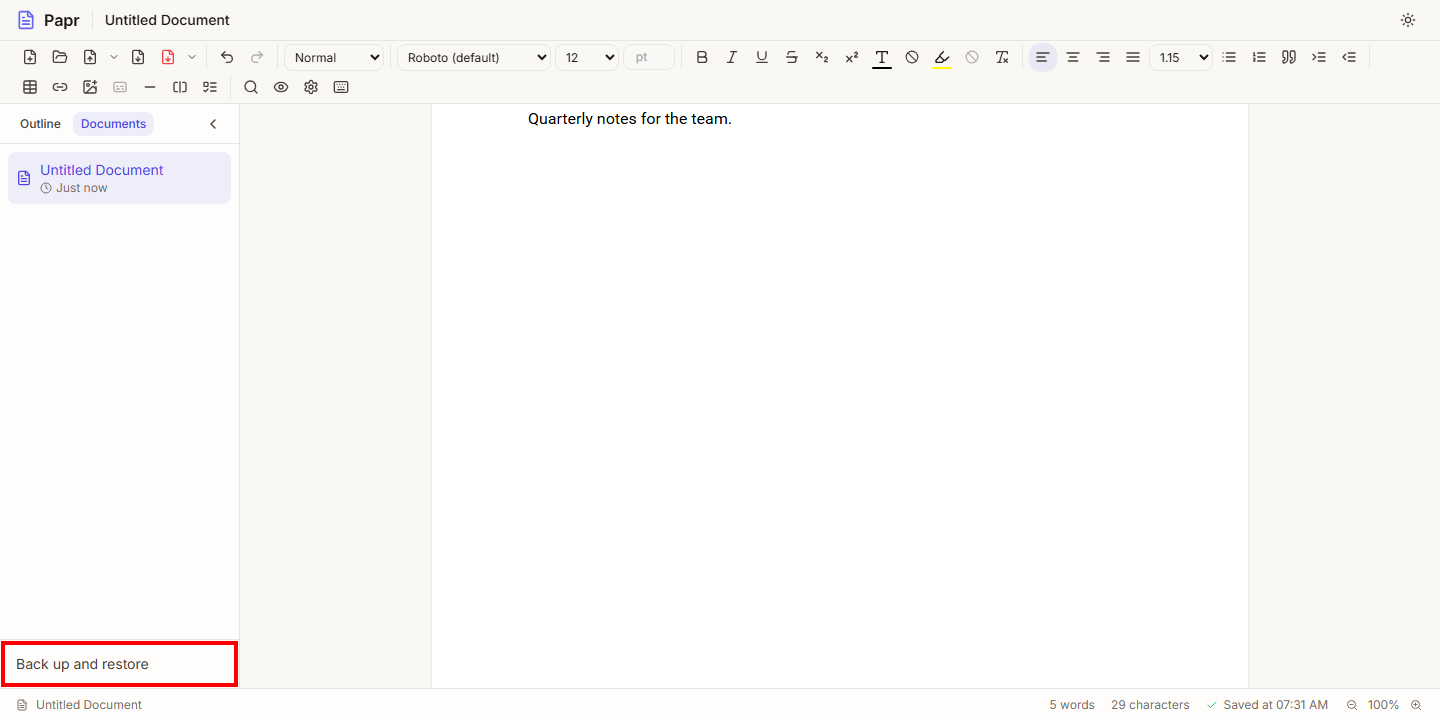
Task: Open the Roboto (default) font dropdown
Action: coord(474,57)
